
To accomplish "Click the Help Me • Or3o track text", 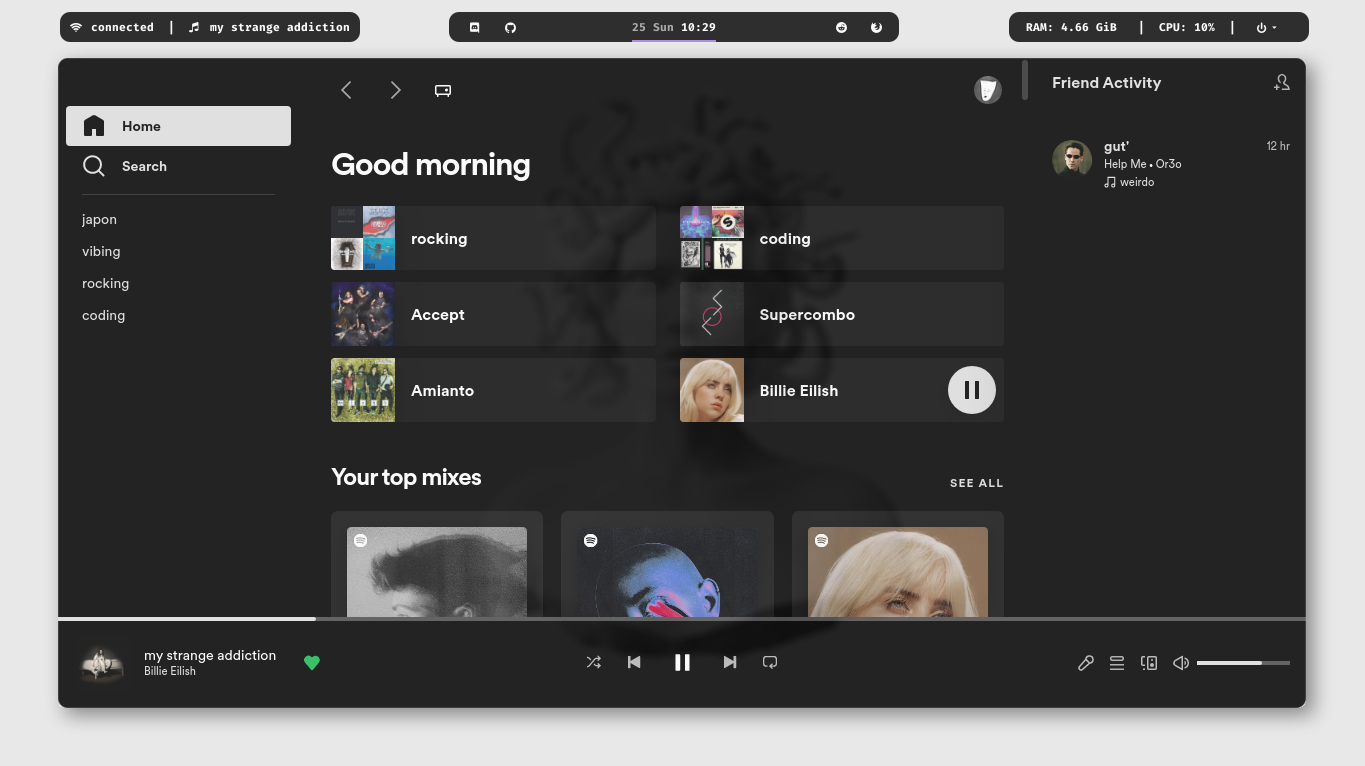I will click(1143, 164).
